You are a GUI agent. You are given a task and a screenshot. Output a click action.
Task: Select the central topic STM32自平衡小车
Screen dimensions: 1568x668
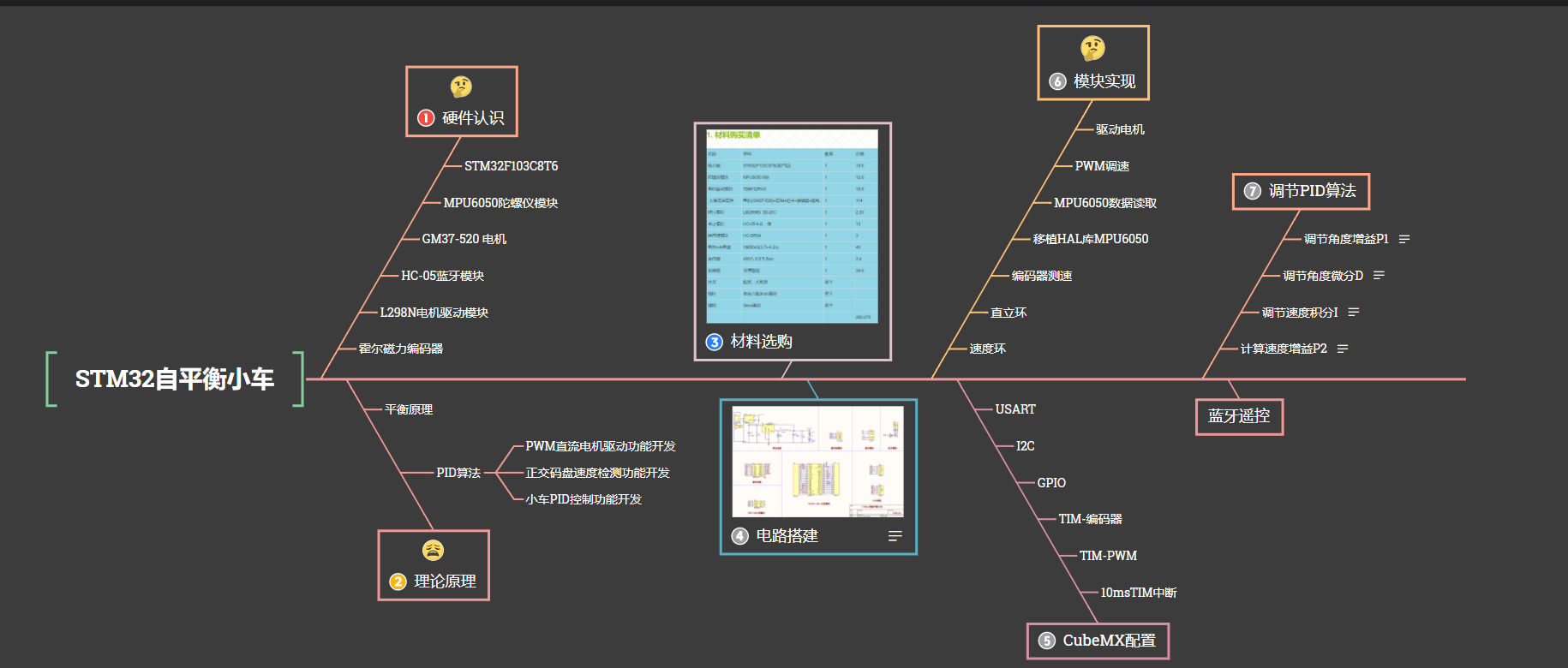tap(175, 379)
